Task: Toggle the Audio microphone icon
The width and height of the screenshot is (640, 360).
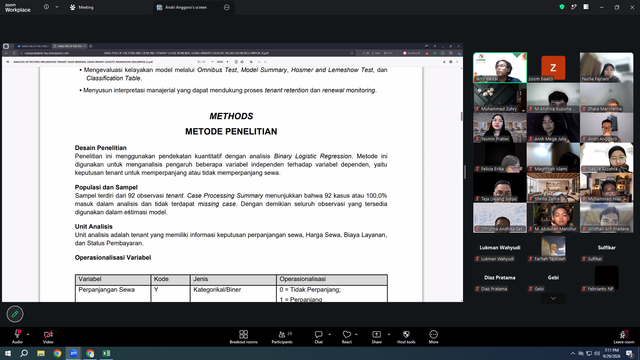Action: tap(17, 334)
